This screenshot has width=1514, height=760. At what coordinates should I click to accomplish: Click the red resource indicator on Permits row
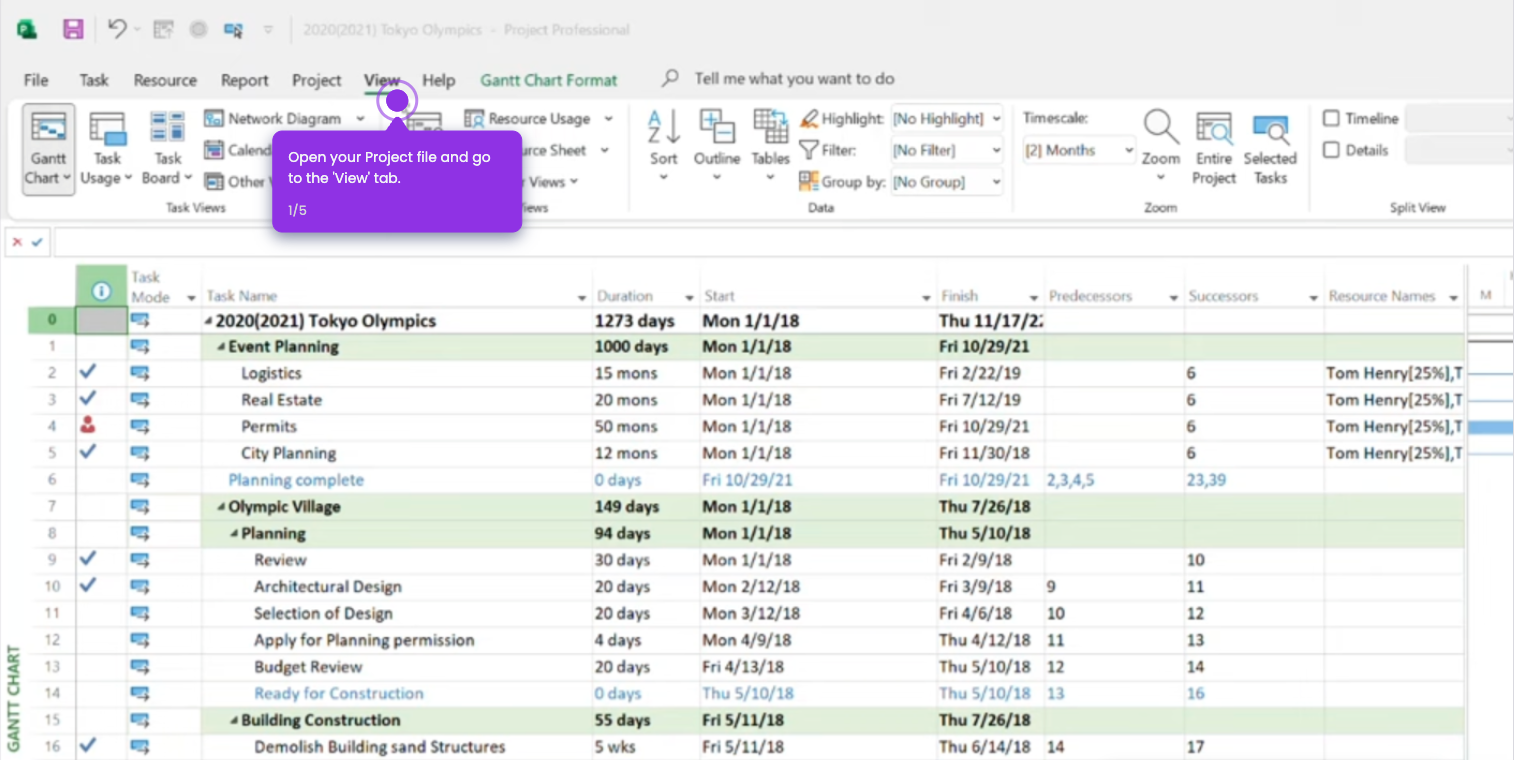tap(88, 426)
